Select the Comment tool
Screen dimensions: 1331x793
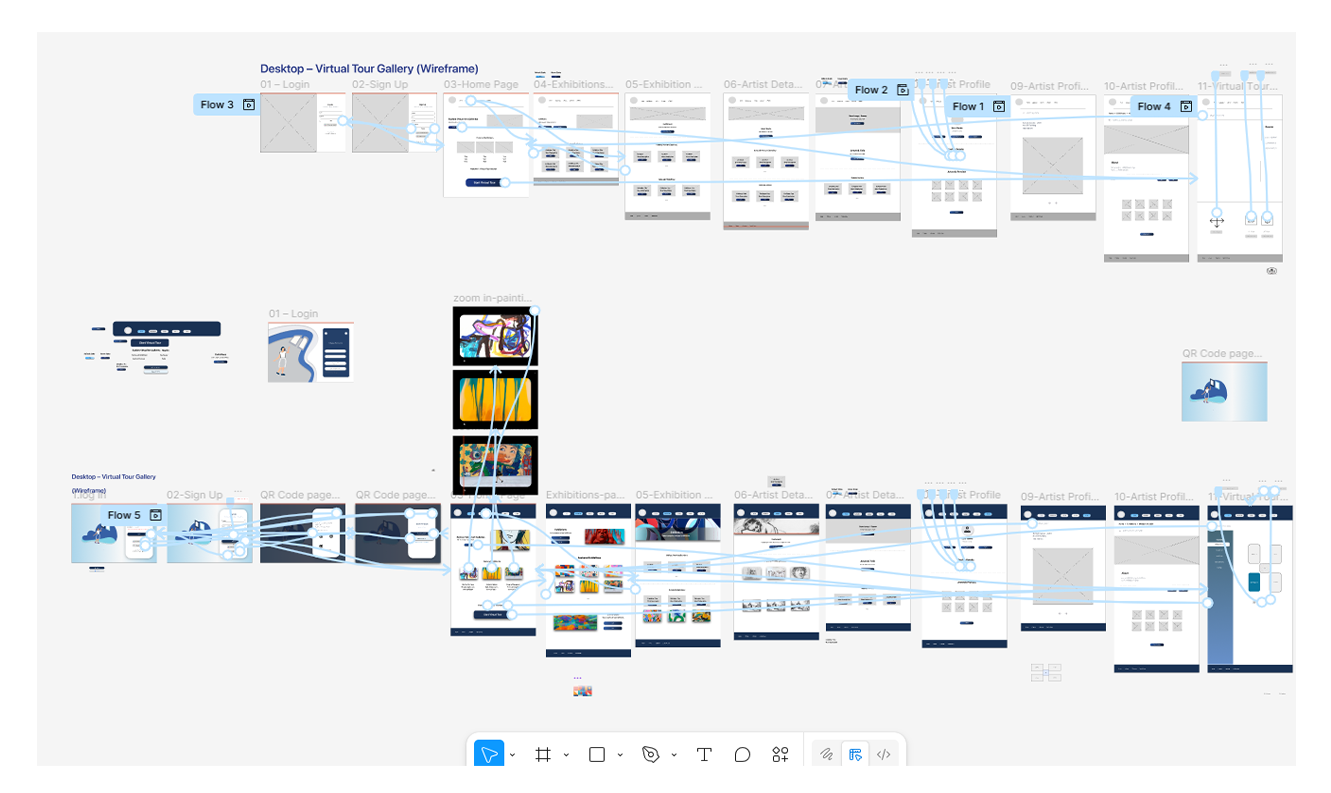[742, 755]
